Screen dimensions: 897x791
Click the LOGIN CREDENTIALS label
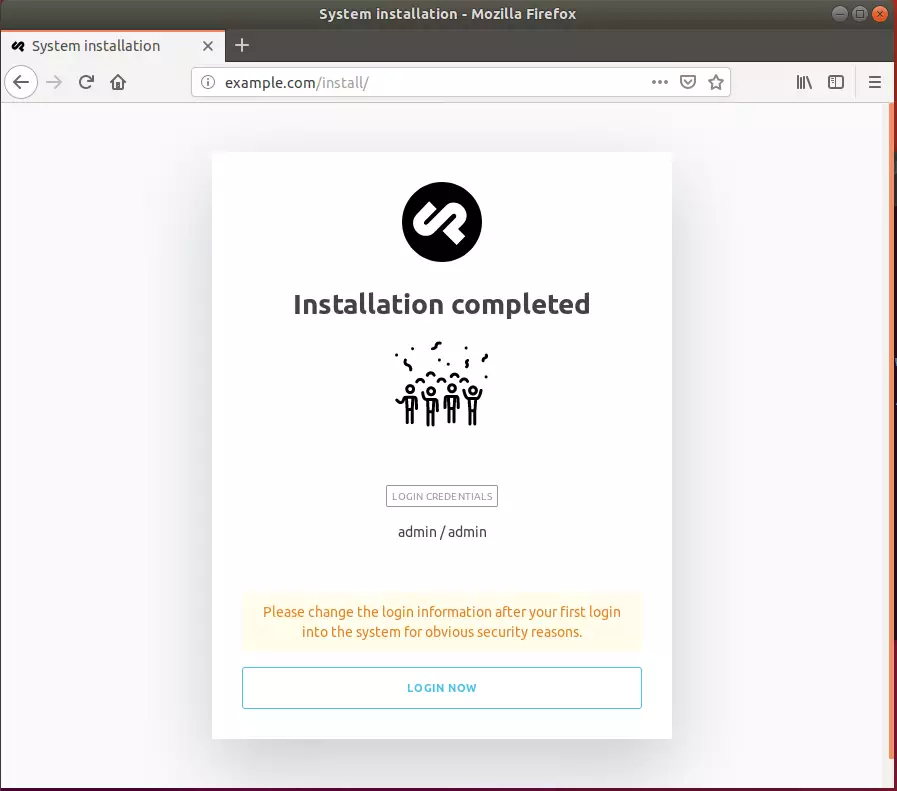[x=442, y=496]
